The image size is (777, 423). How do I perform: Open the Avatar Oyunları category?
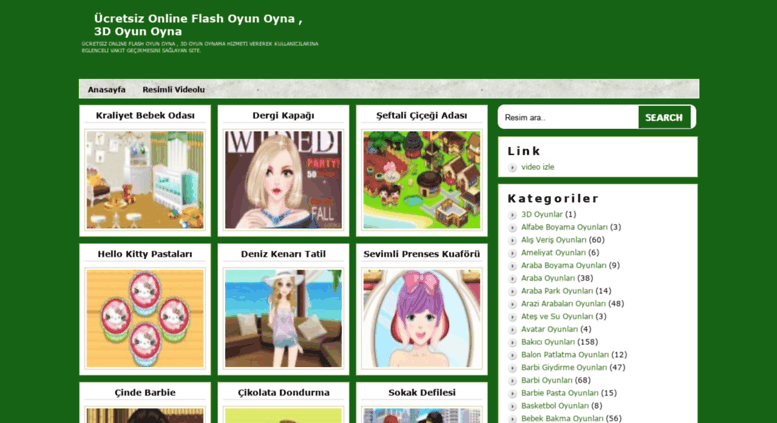point(549,329)
